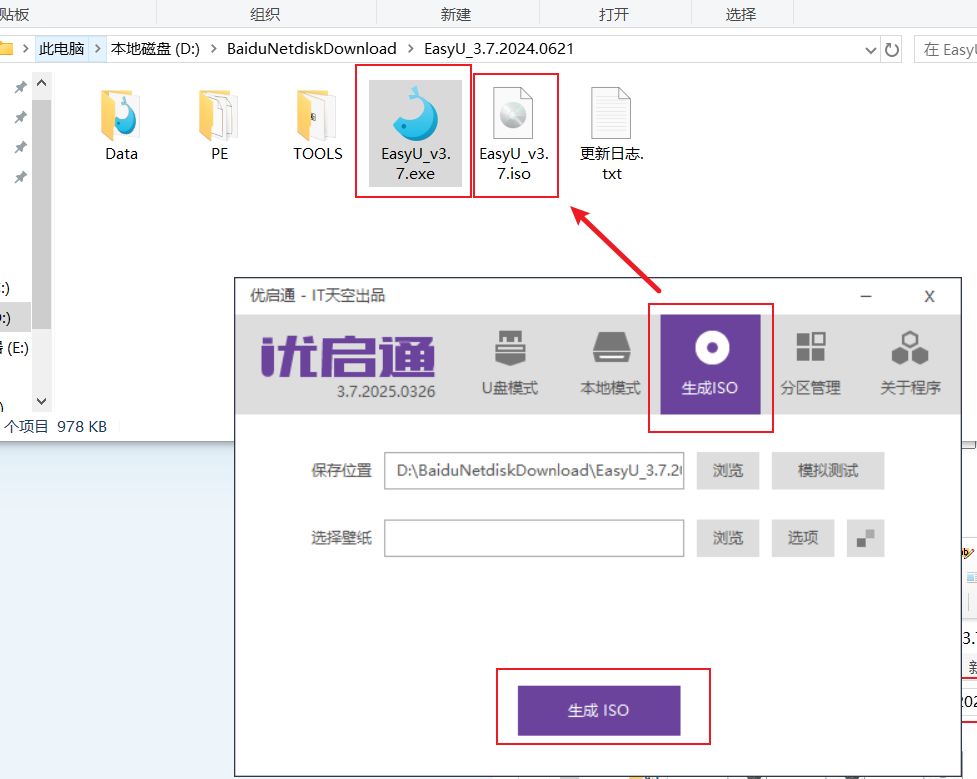Click the navigation pane scroll down arrow
Screen dimensions: 977x779
42,401
